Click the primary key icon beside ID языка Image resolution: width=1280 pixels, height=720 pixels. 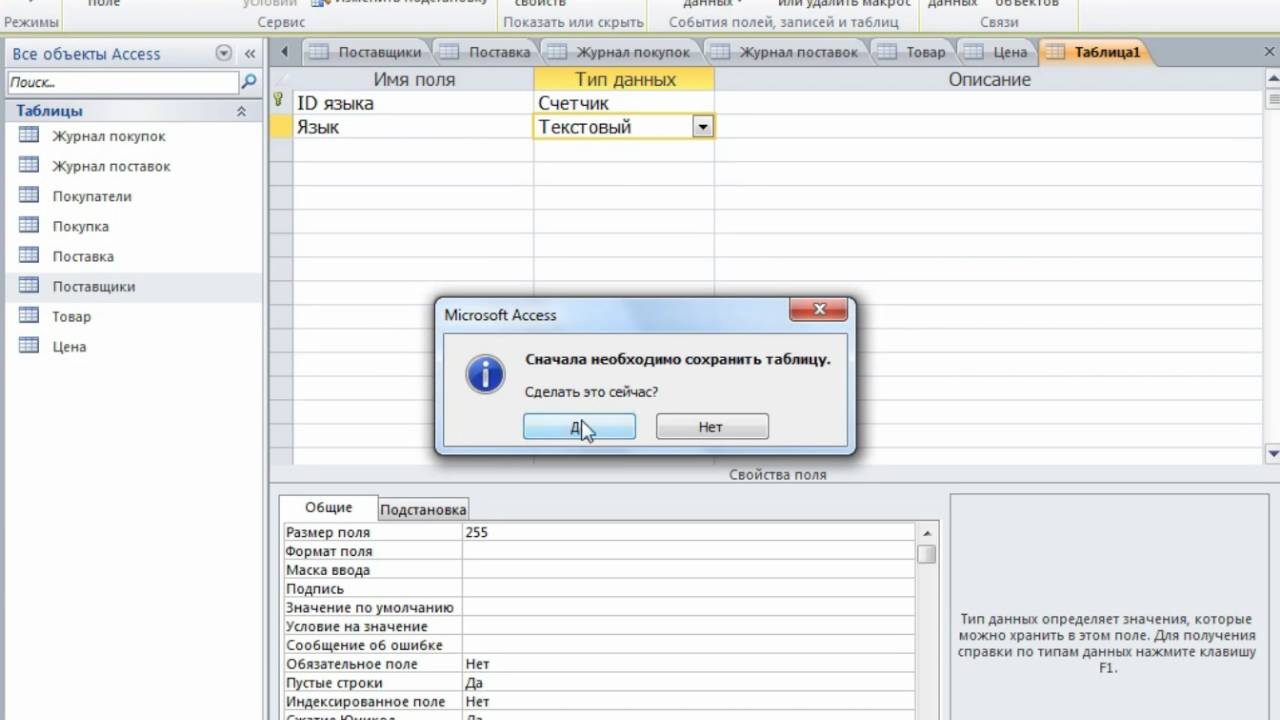(x=279, y=100)
